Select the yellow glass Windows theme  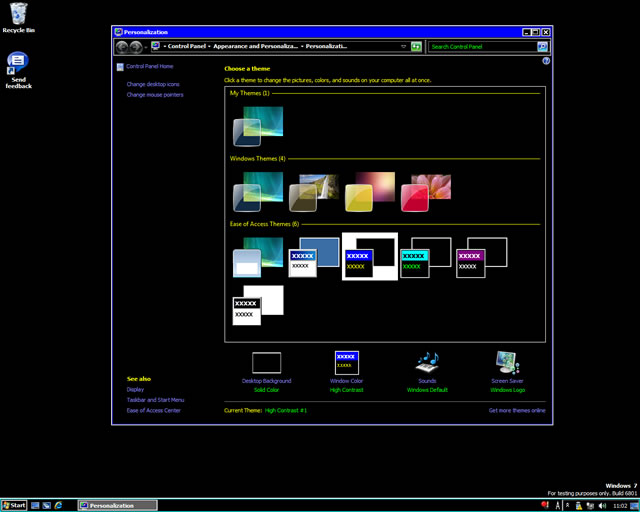click(x=370, y=191)
